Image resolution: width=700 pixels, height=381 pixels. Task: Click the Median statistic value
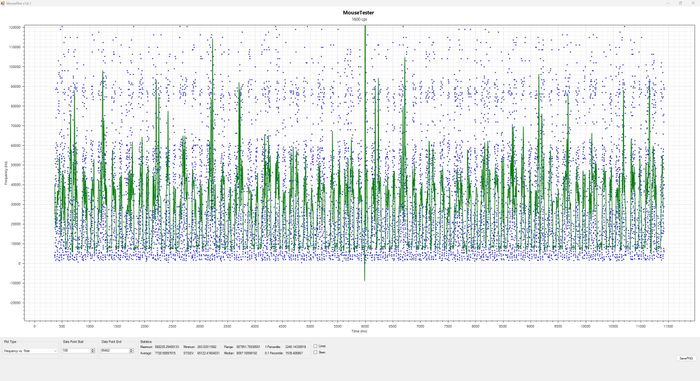(x=246, y=353)
